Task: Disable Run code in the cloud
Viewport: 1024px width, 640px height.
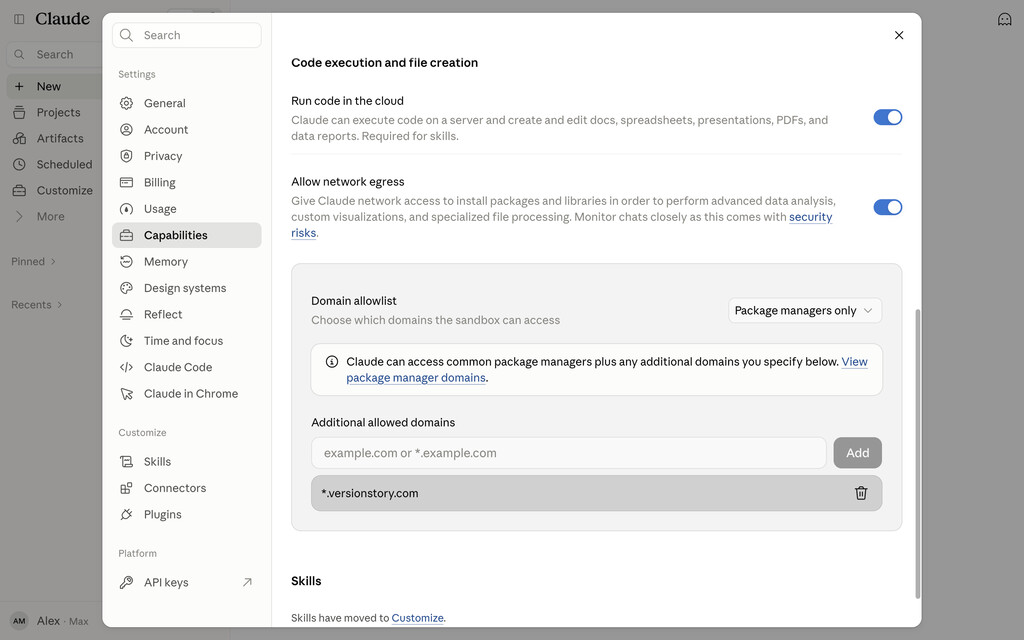Action: (x=888, y=117)
